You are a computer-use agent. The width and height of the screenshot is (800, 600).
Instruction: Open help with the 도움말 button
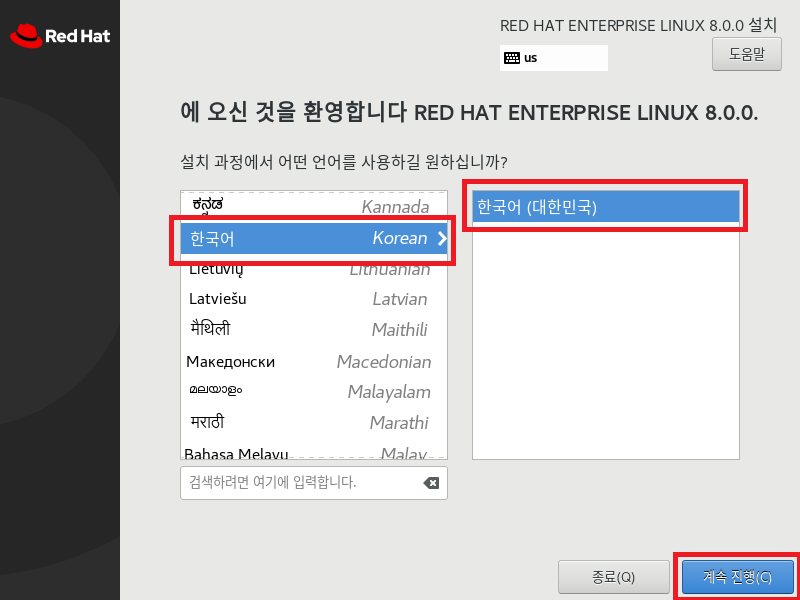coord(746,54)
